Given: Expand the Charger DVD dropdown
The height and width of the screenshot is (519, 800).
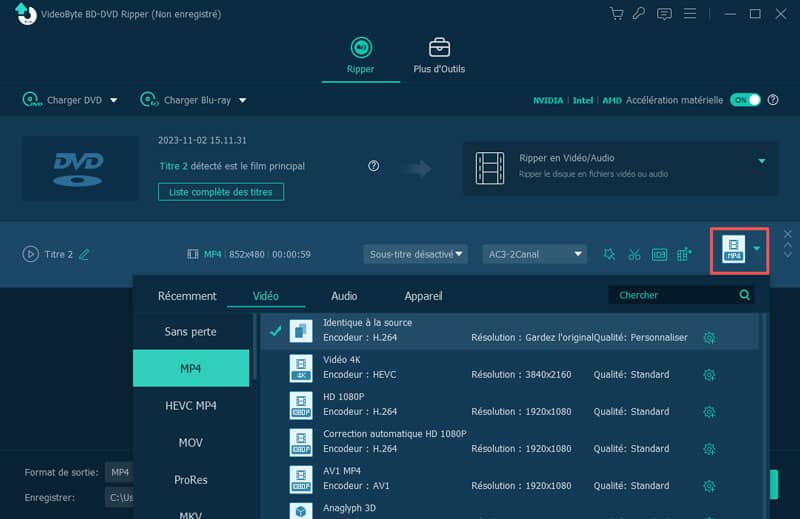Looking at the screenshot, I should click(113, 100).
